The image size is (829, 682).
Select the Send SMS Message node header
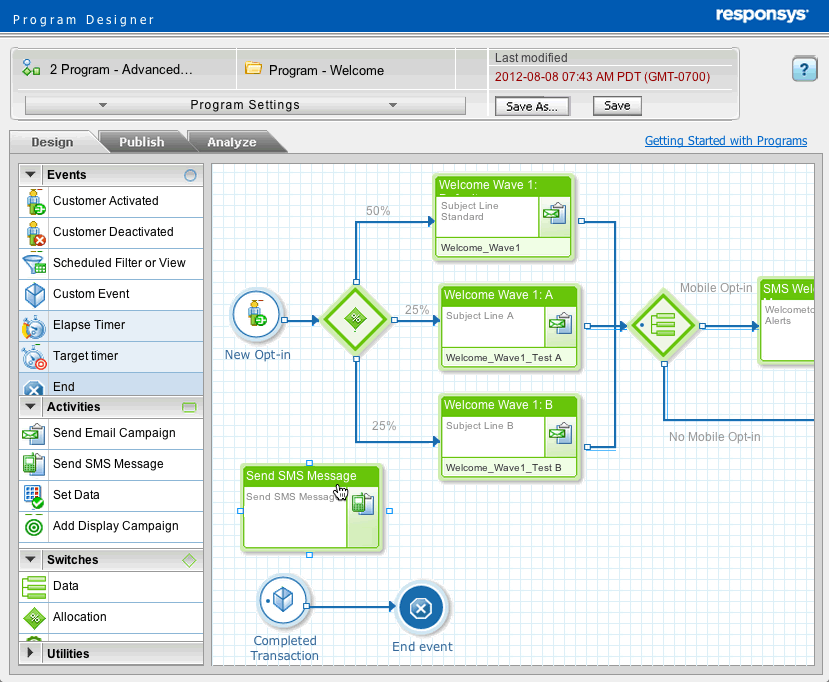pyautogui.click(x=311, y=476)
